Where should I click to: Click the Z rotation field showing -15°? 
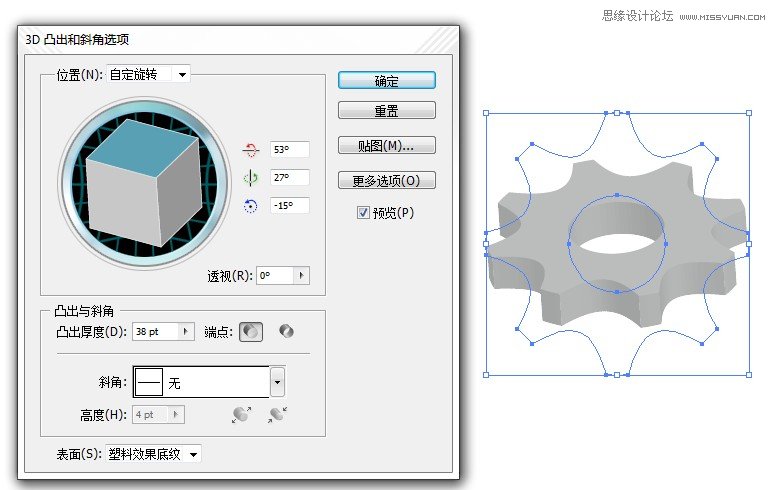[x=290, y=205]
